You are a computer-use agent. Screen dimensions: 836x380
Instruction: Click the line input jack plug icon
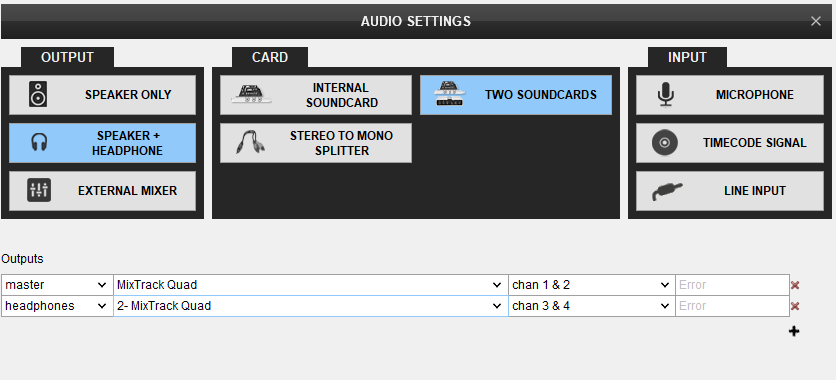[666, 191]
